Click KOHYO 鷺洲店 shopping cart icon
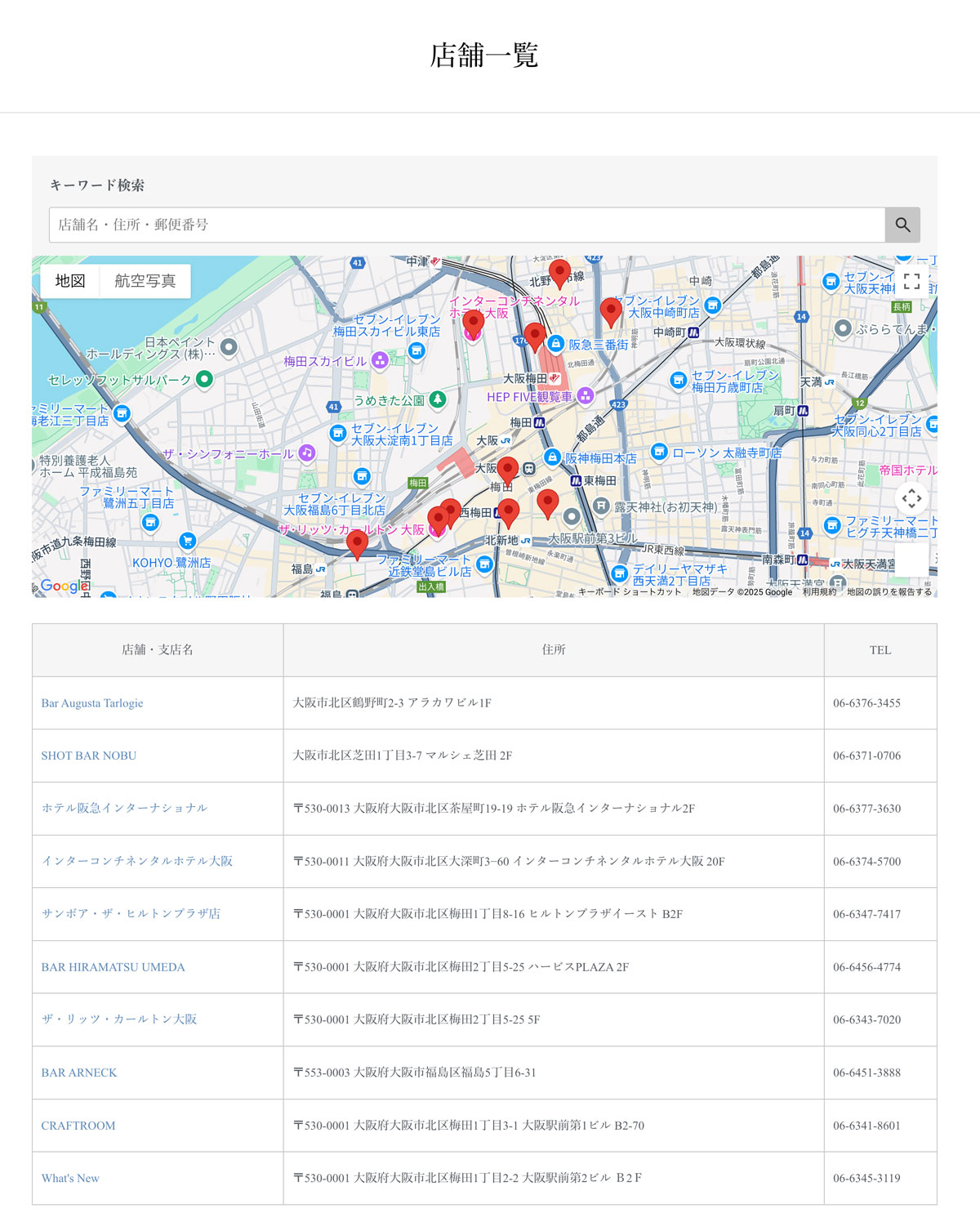Image resolution: width=980 pixels, height=1231 pixels. tap(187, 541)
